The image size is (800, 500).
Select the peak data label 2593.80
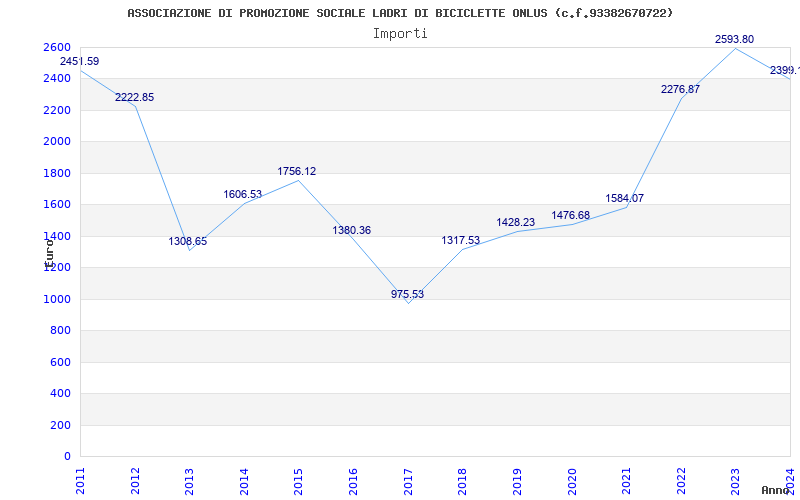734,39
